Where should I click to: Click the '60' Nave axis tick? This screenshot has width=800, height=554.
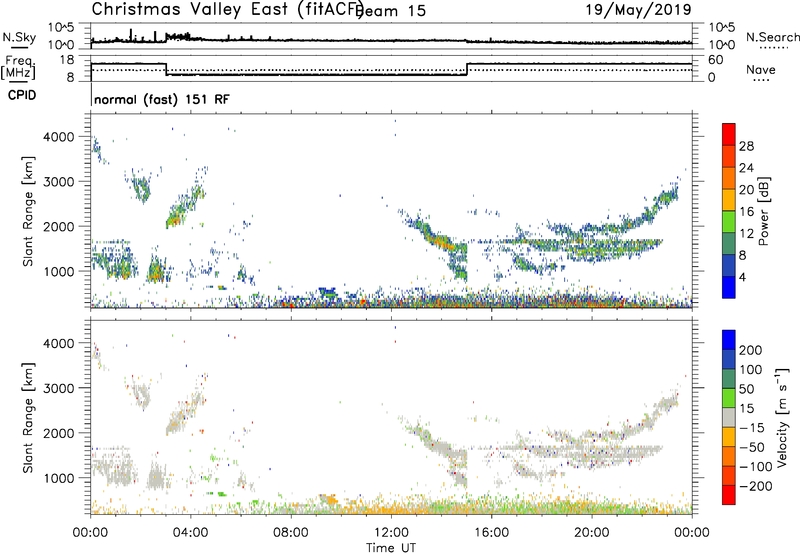[716, 60]
